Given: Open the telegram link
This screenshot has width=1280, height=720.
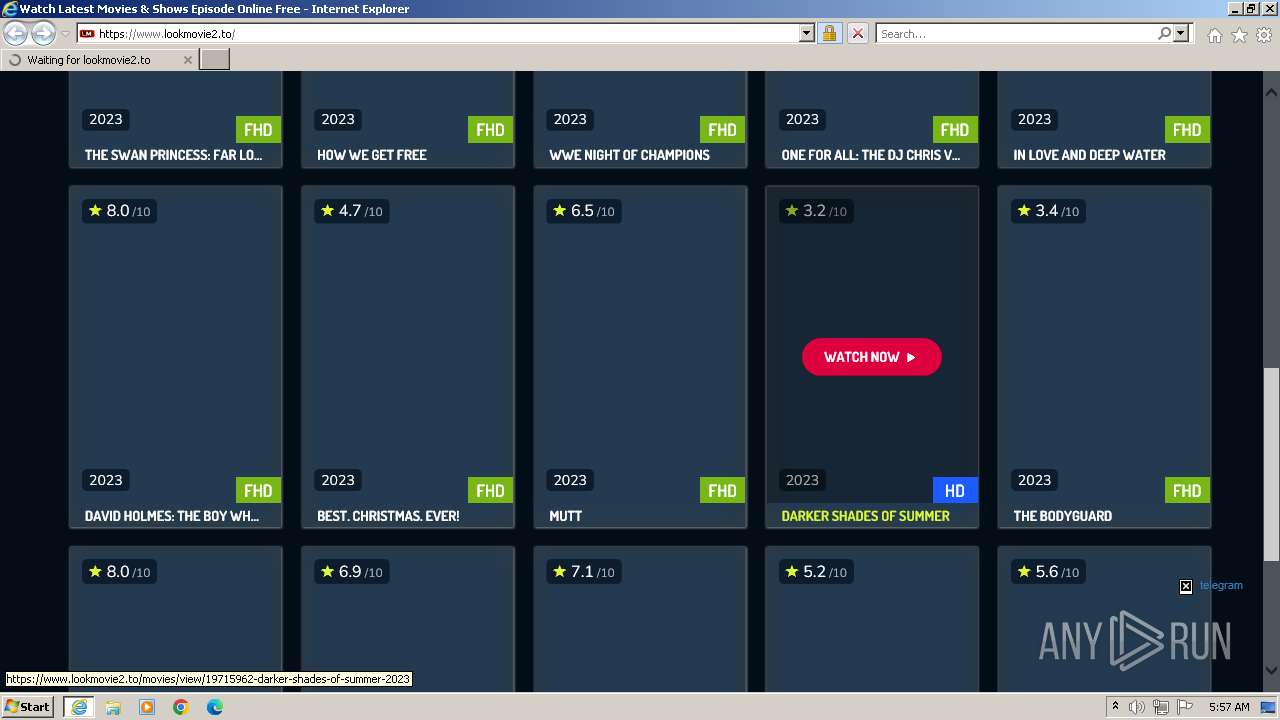Looking at the screenshot, I should (x=1221, y=586).
